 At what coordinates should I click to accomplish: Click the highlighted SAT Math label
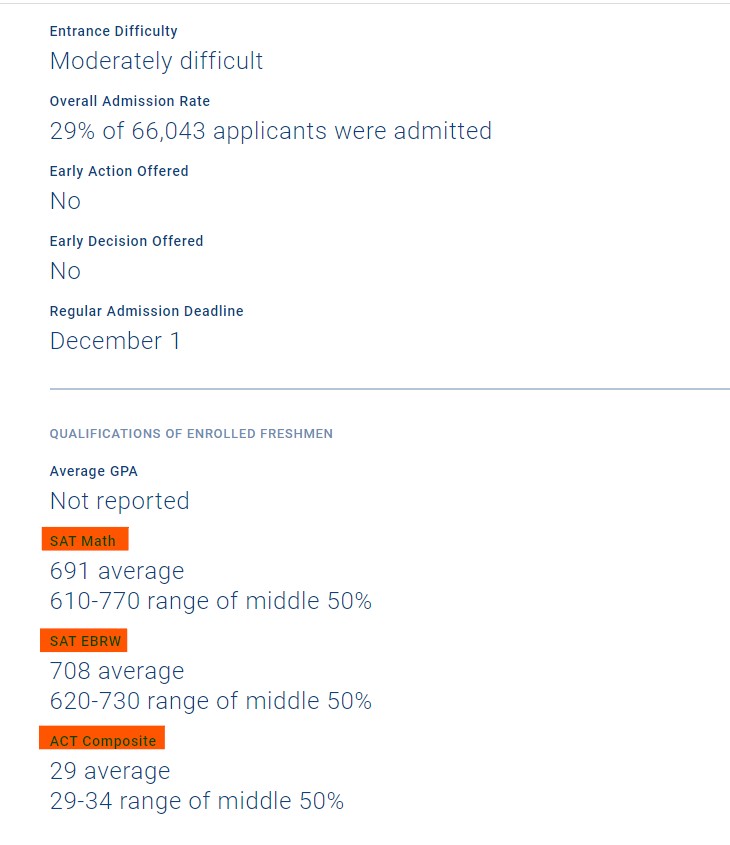coord(84,541)
